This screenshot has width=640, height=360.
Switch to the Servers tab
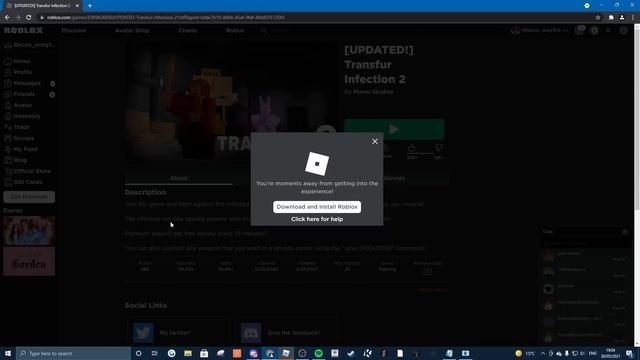tap(394, 178)
